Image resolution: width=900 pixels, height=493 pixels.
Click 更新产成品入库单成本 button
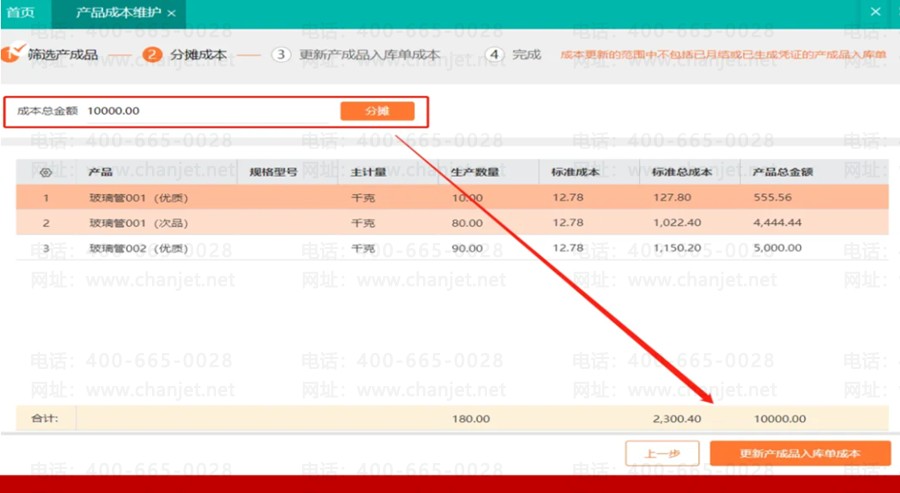[x=800, y=453]
